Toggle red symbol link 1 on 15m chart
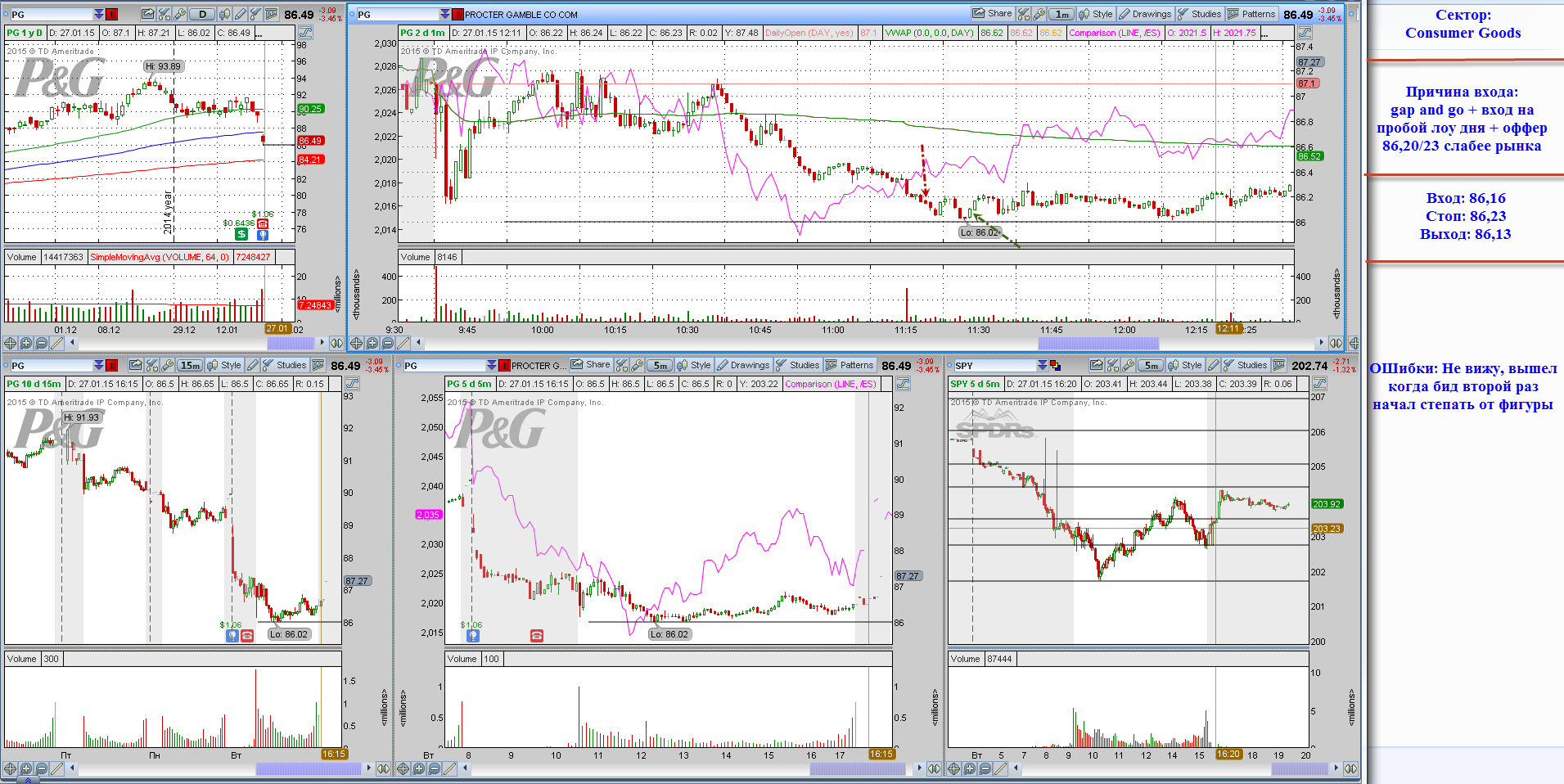 (111, 365)
